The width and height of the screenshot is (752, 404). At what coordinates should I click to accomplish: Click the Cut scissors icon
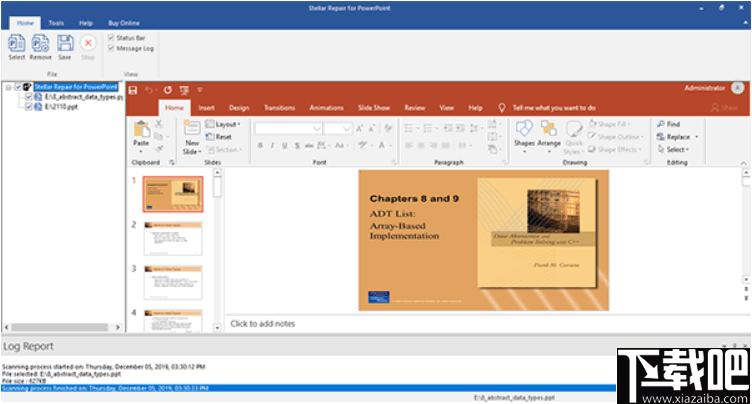point(159,124)
